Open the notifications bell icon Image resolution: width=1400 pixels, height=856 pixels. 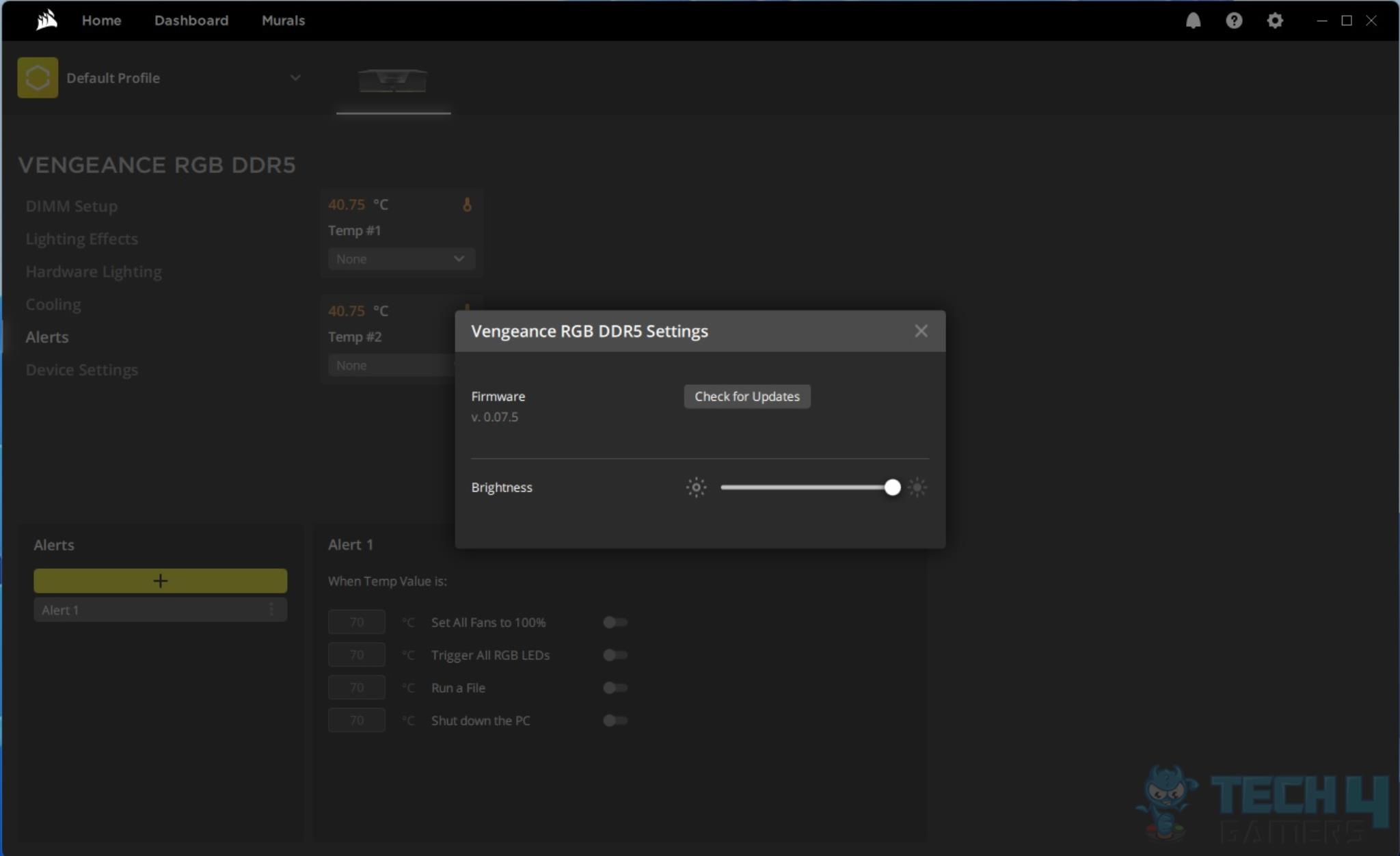(x=1193, y=21)
